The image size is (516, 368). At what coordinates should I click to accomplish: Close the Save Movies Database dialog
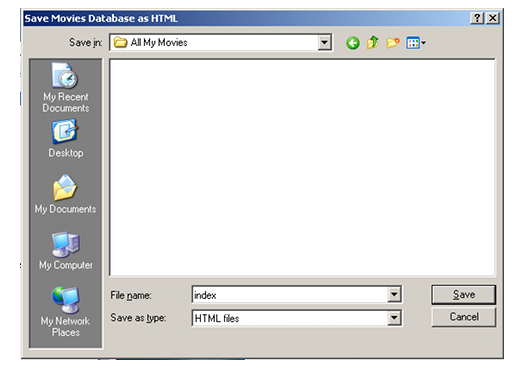tap(493, 18)
